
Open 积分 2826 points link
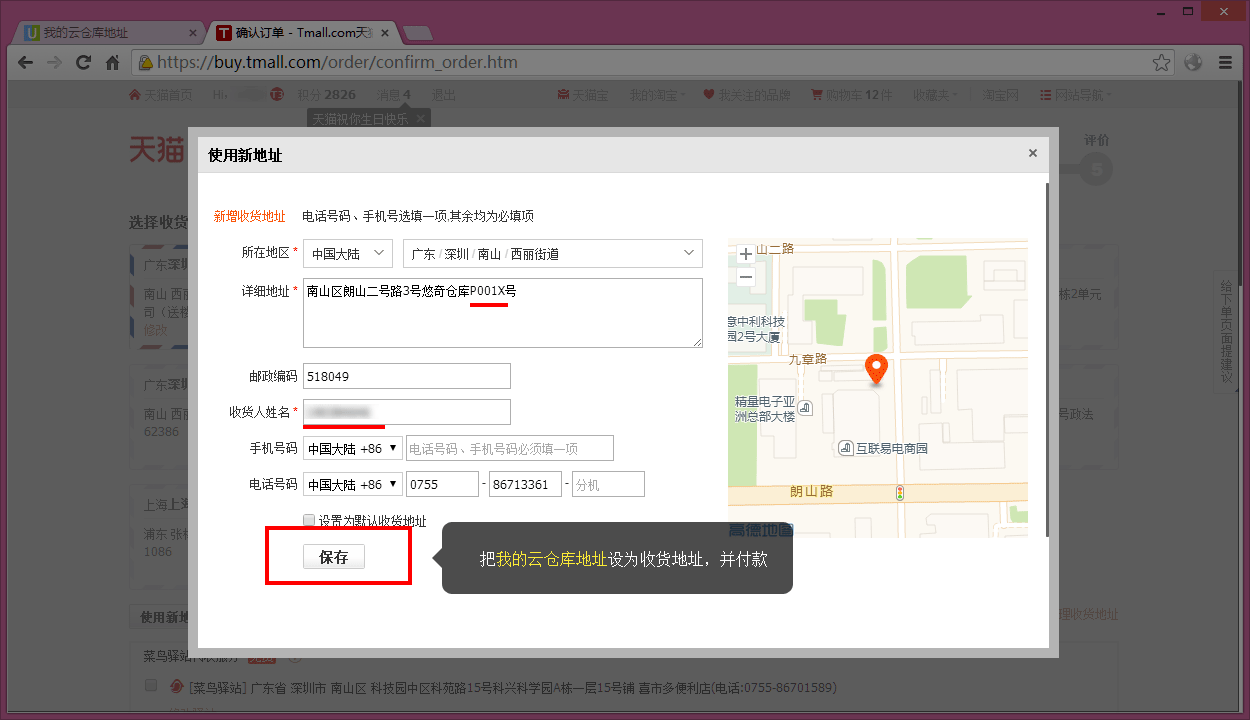point(327,95)
